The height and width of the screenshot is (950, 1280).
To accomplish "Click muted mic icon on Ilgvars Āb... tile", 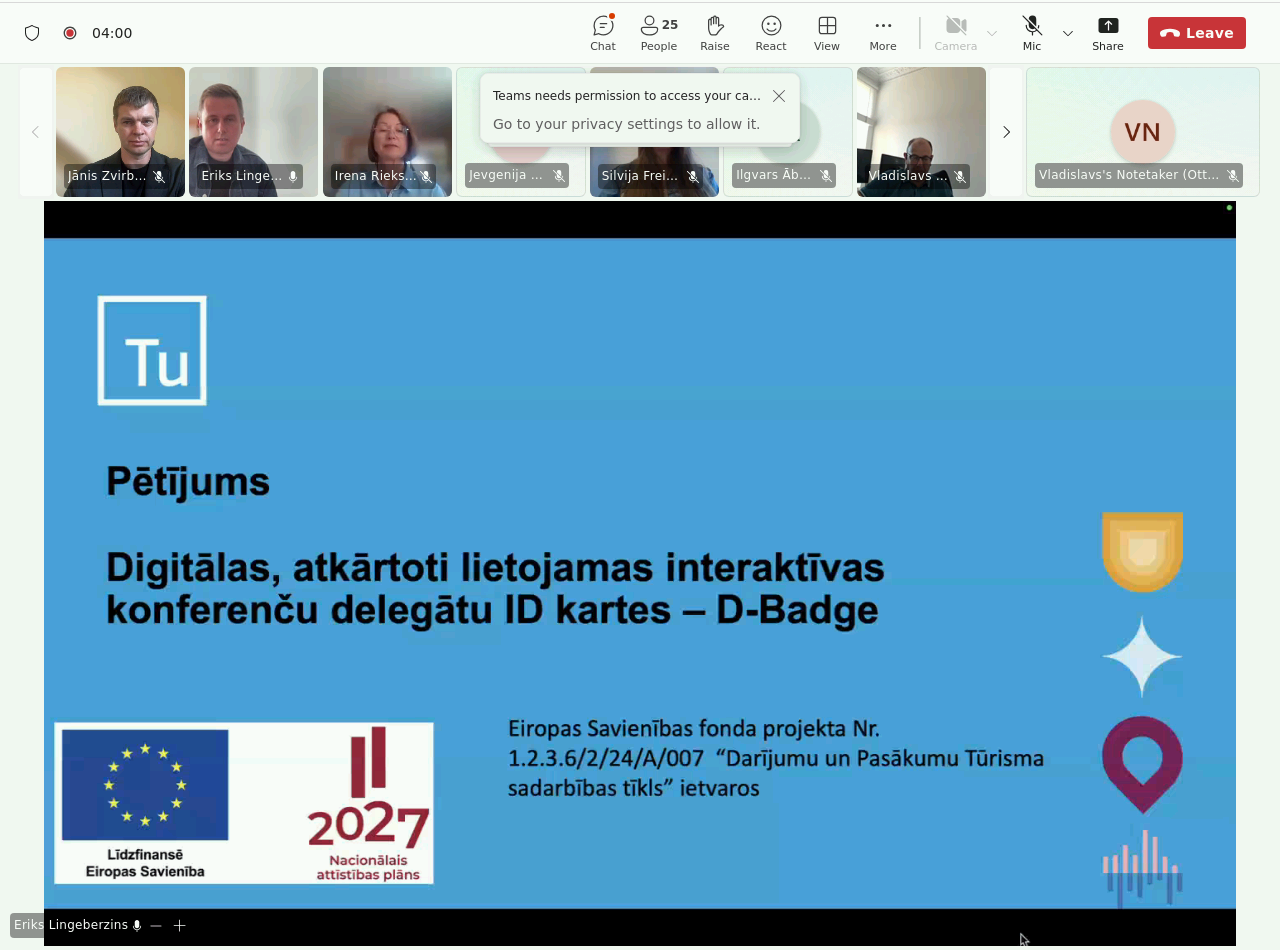I will 826,175.
